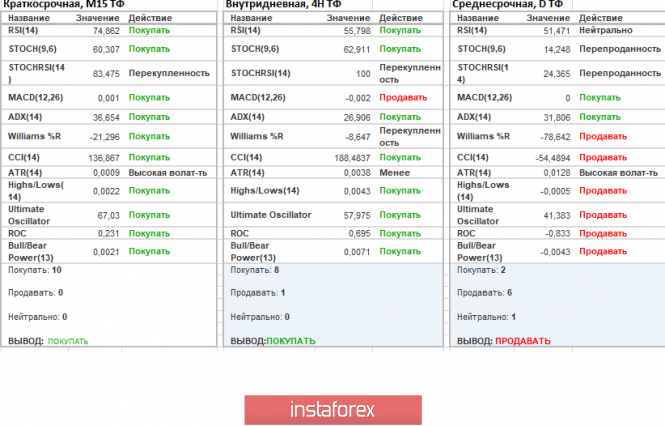The height and width of the screenshot is (426, 665).
Task: Select daily Williams %R Продавать cell
Action: point(603,136)
